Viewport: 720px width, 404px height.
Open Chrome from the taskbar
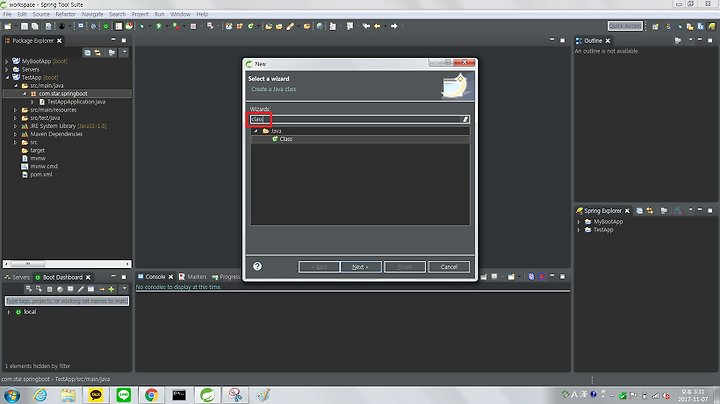tap(151, 395)
